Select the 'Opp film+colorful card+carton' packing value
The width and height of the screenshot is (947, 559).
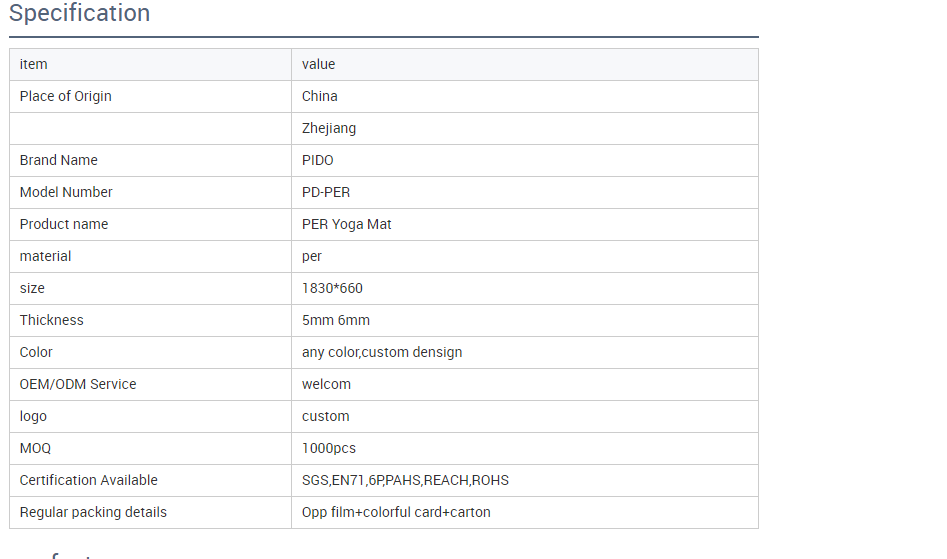396,512
